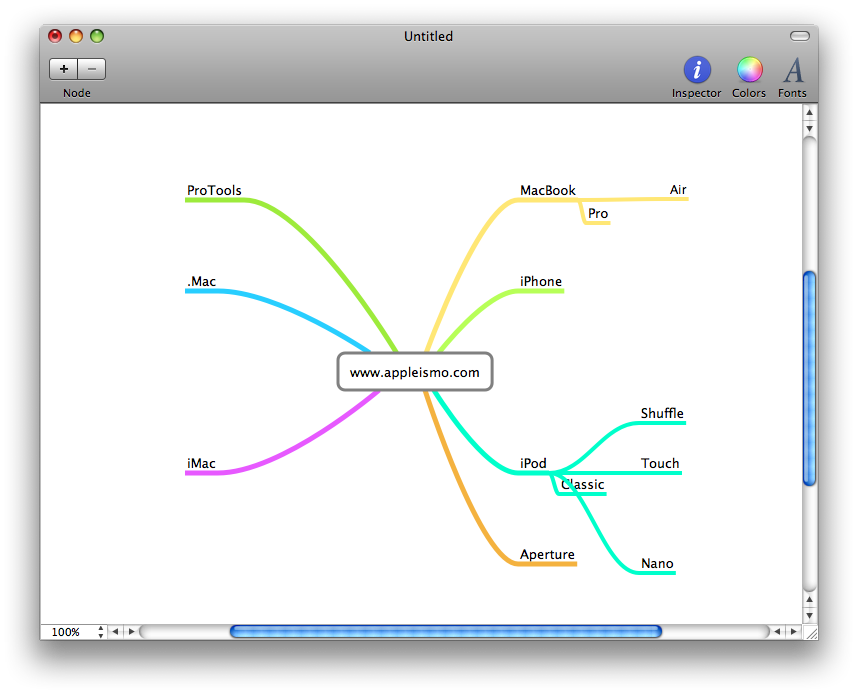Click the toolbar toggle pill button
Image resolution: width=858 pixels, height=695 pixels.
799,36
